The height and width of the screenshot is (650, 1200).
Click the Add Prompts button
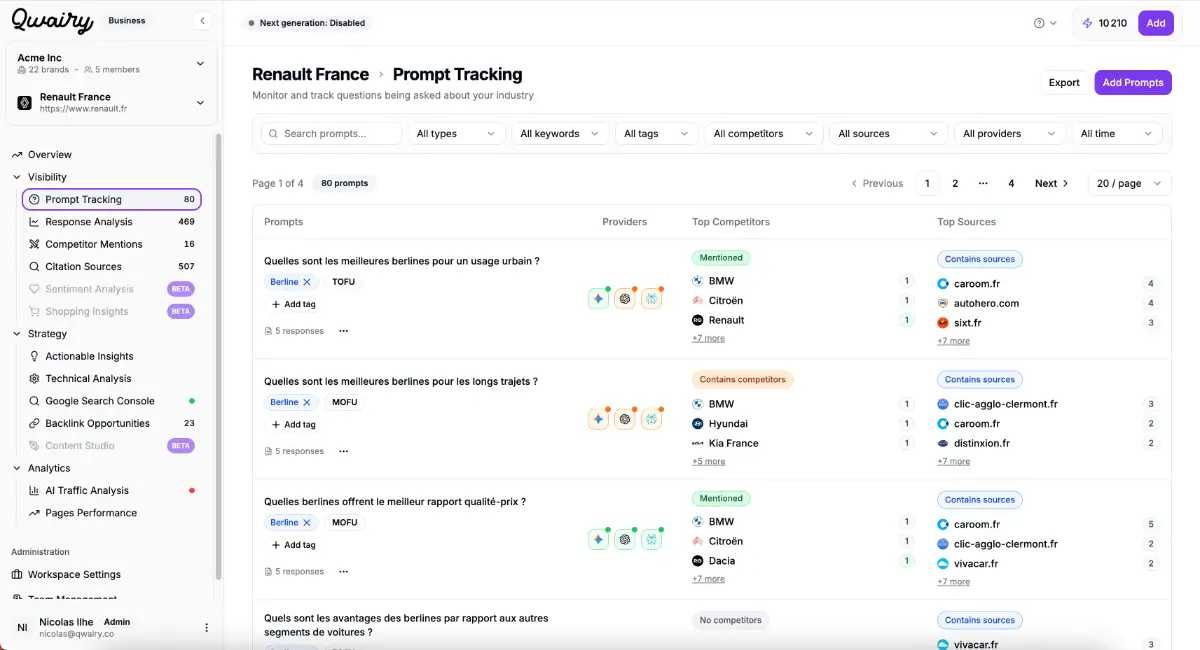(1132, 82)
